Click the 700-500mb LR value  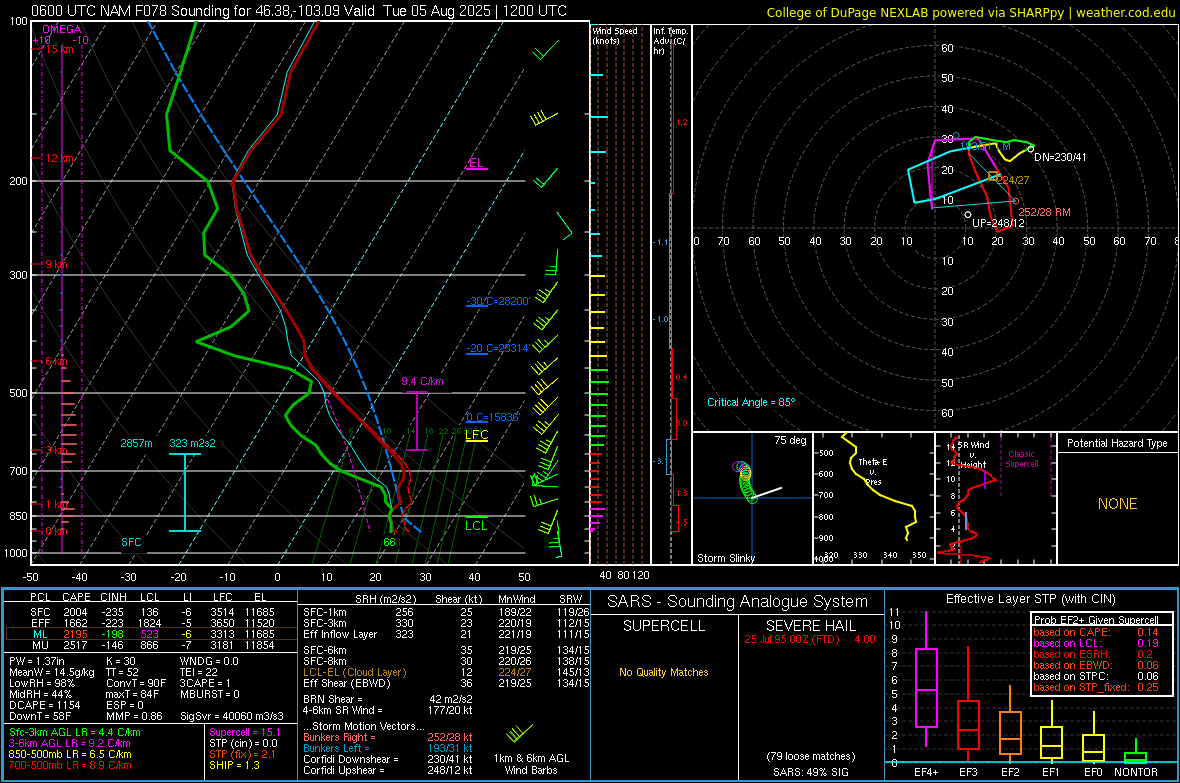pos(70,765)
